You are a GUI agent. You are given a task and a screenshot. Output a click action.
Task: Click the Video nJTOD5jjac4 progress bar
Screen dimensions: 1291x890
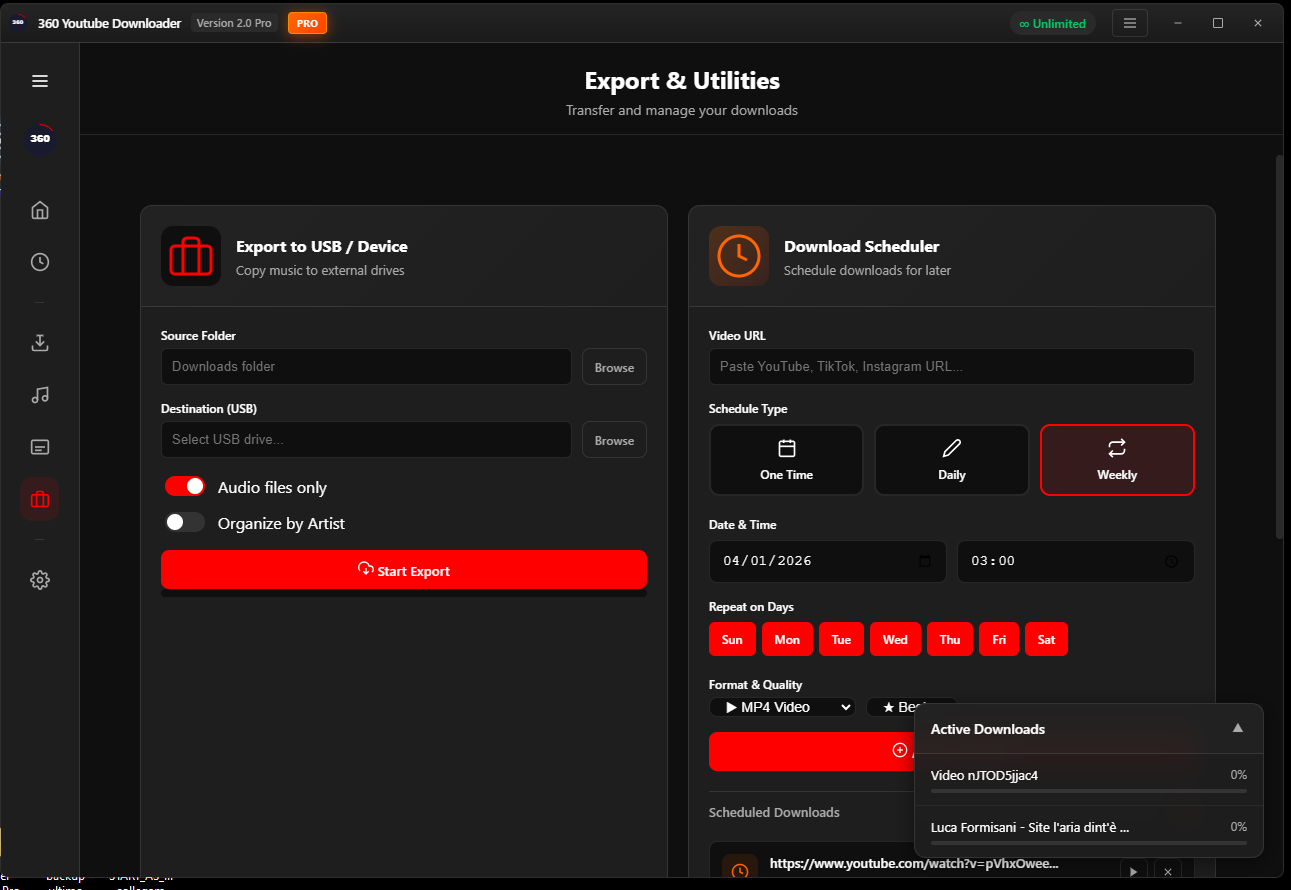click(1088, 791)
